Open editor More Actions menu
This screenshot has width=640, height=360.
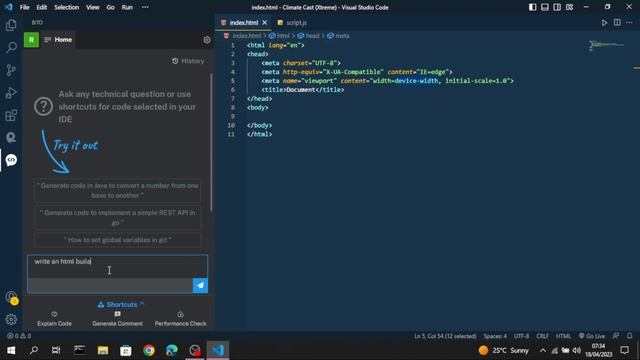click(x=629, y=23)
